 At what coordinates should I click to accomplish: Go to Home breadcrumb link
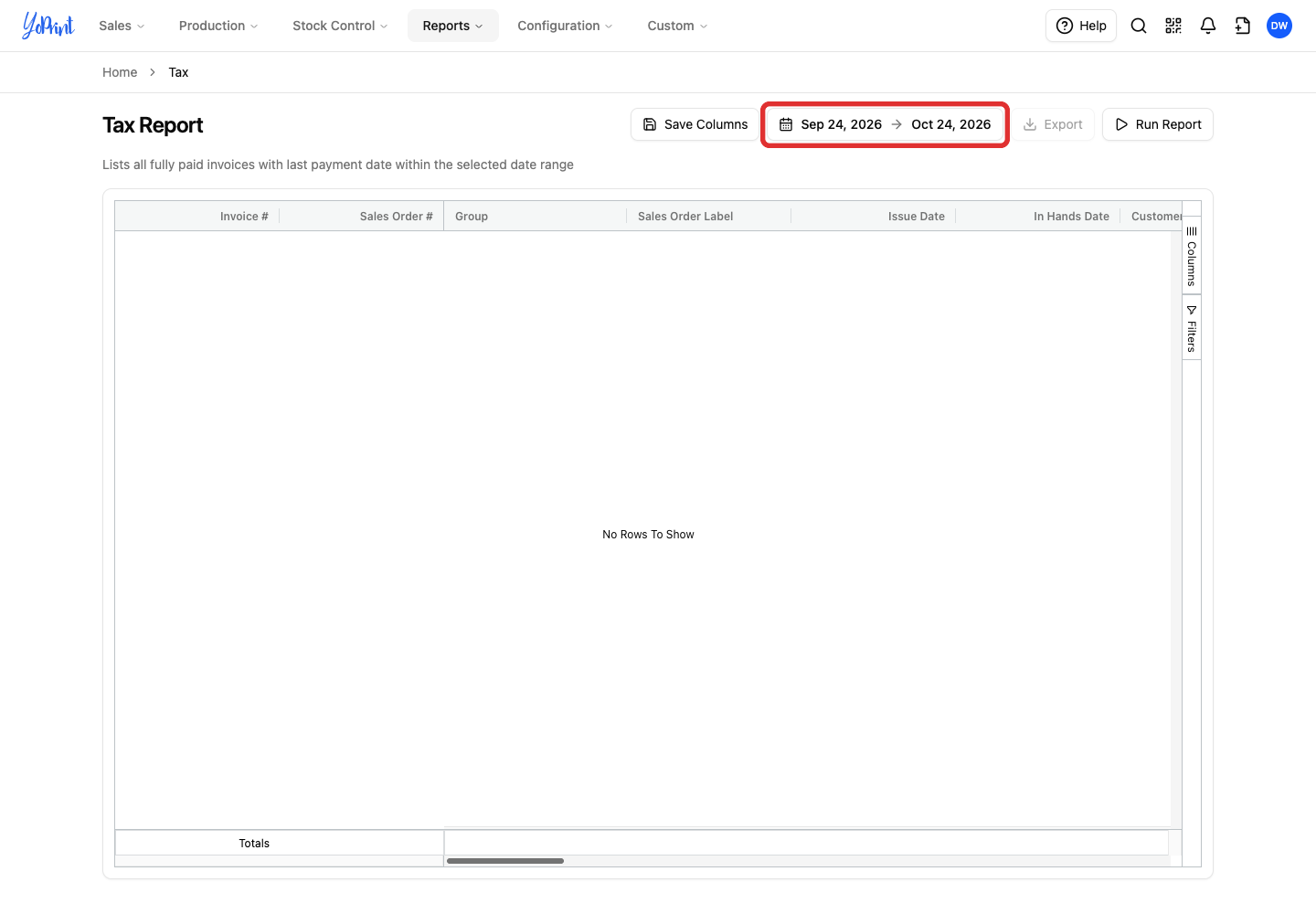point(120,72)
